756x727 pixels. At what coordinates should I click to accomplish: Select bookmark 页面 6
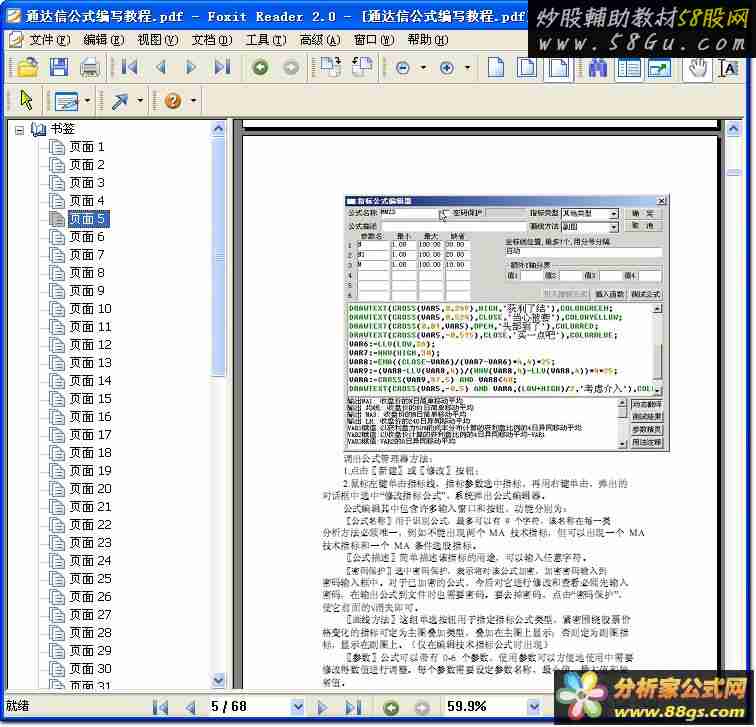(87, 237)
